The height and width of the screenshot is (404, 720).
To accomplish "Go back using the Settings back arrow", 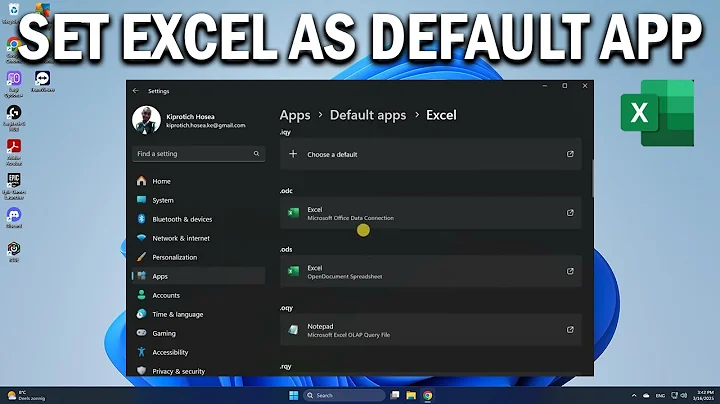I will [x=135, y=91].
